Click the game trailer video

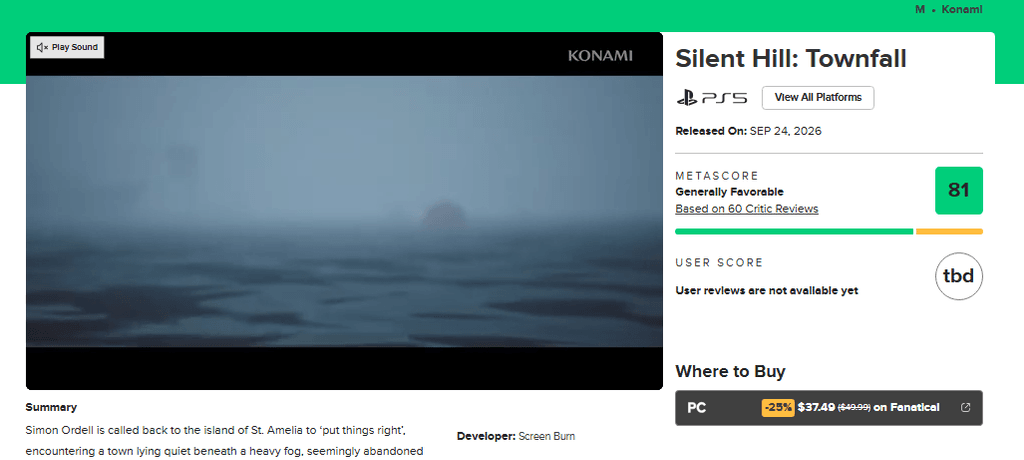pos(344,211)
